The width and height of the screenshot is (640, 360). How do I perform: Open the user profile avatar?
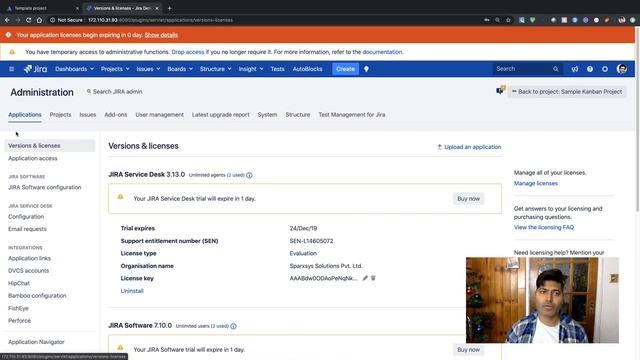click(x=622, y=69)
